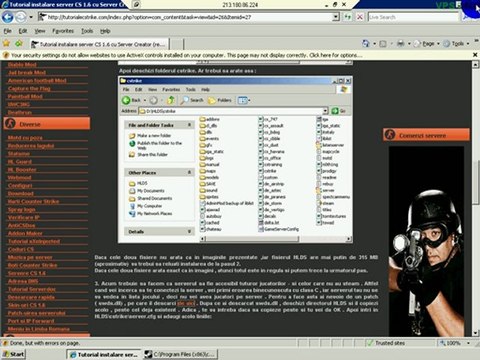Open the Print button dropdown arrow
Viewport: 480px width, 360px height.
409,44
